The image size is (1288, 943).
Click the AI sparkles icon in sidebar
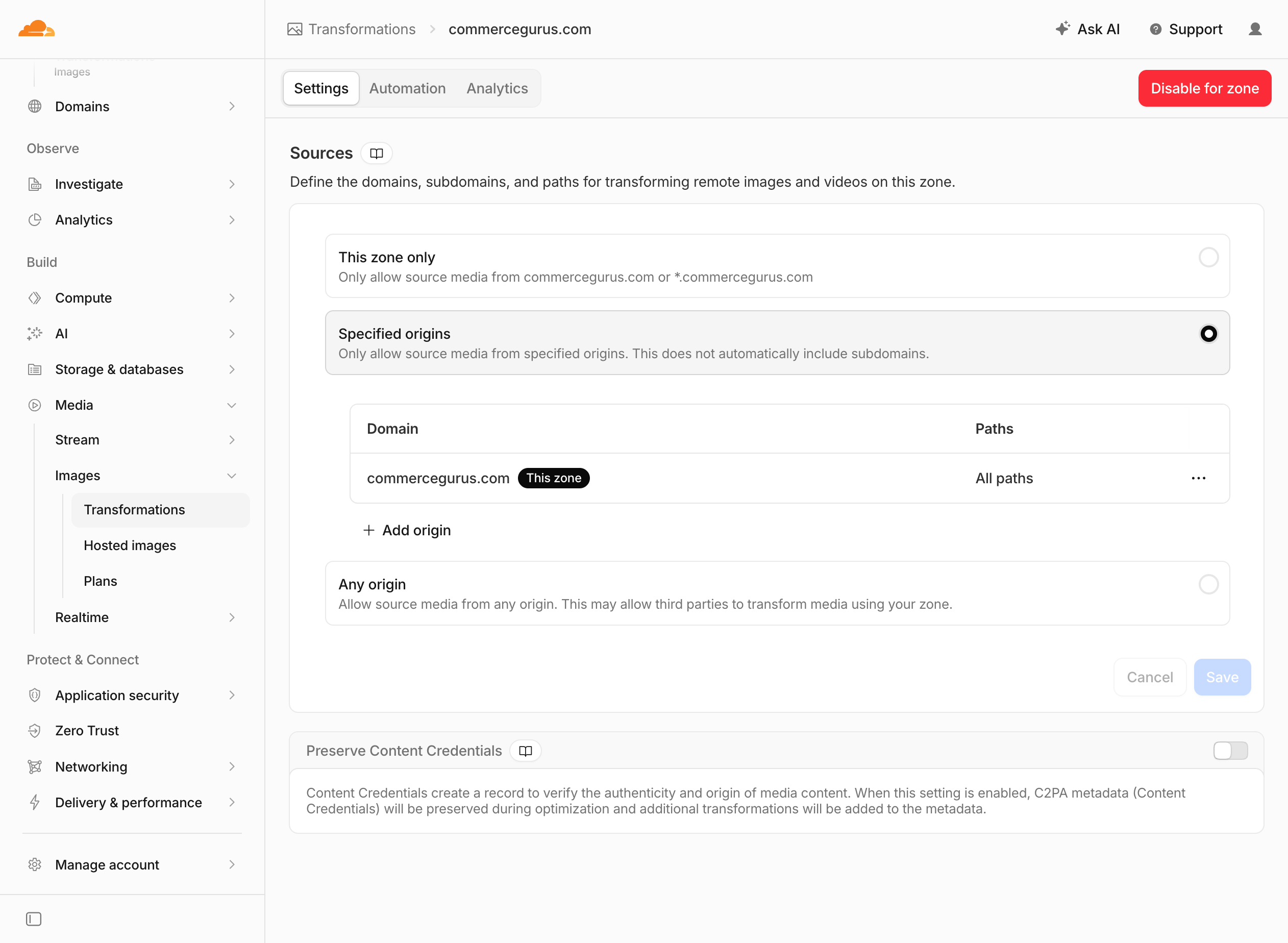[35, 333]
